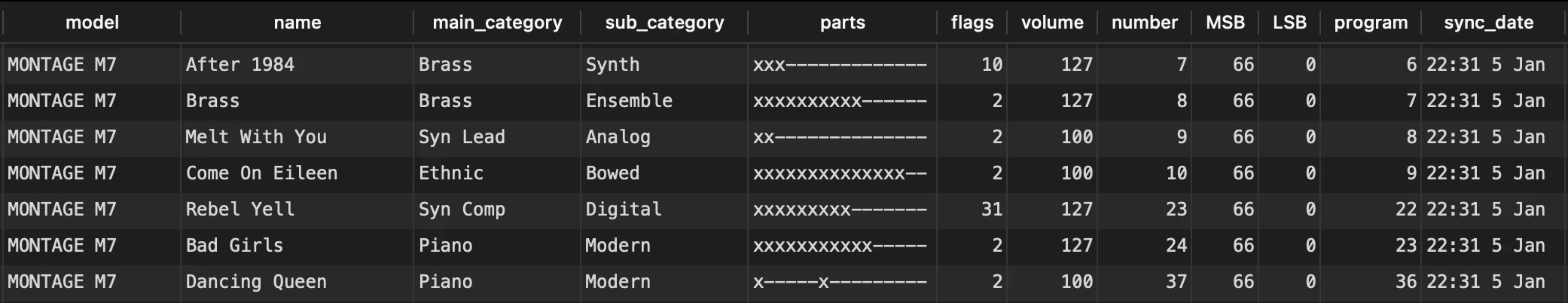Screen dimensions: 1568x303
Task: Click the volume column header
Action: [x=1052, y=23]
